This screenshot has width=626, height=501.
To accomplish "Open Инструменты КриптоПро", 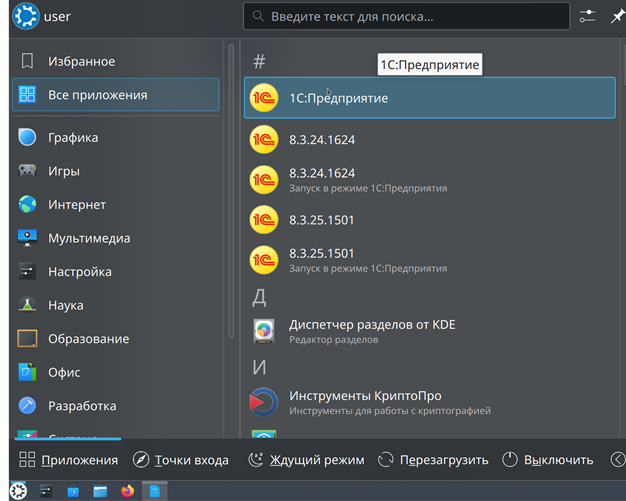I will [430, 402].
